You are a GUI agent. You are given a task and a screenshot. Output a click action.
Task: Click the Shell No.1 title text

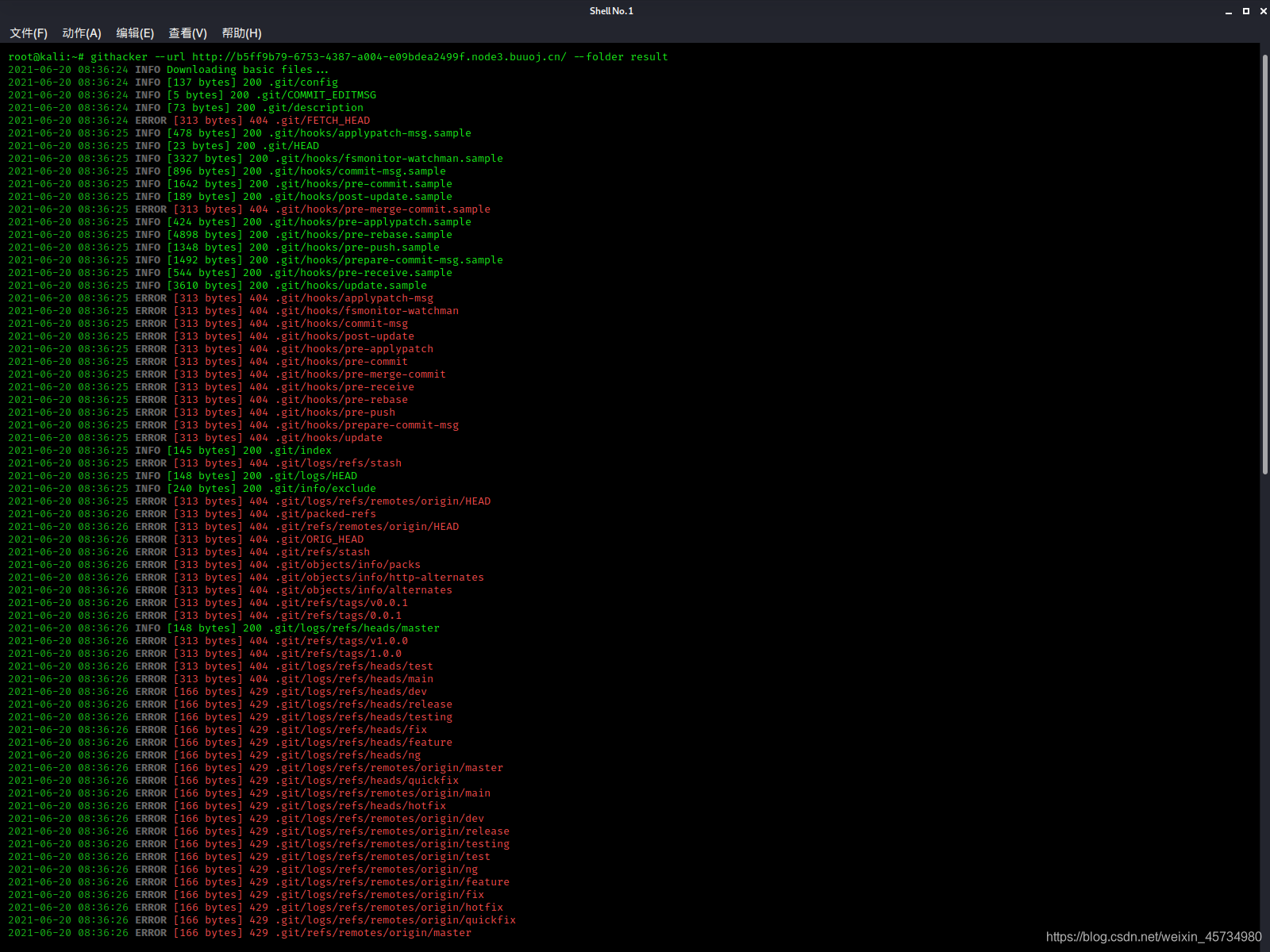click(611, 11)
